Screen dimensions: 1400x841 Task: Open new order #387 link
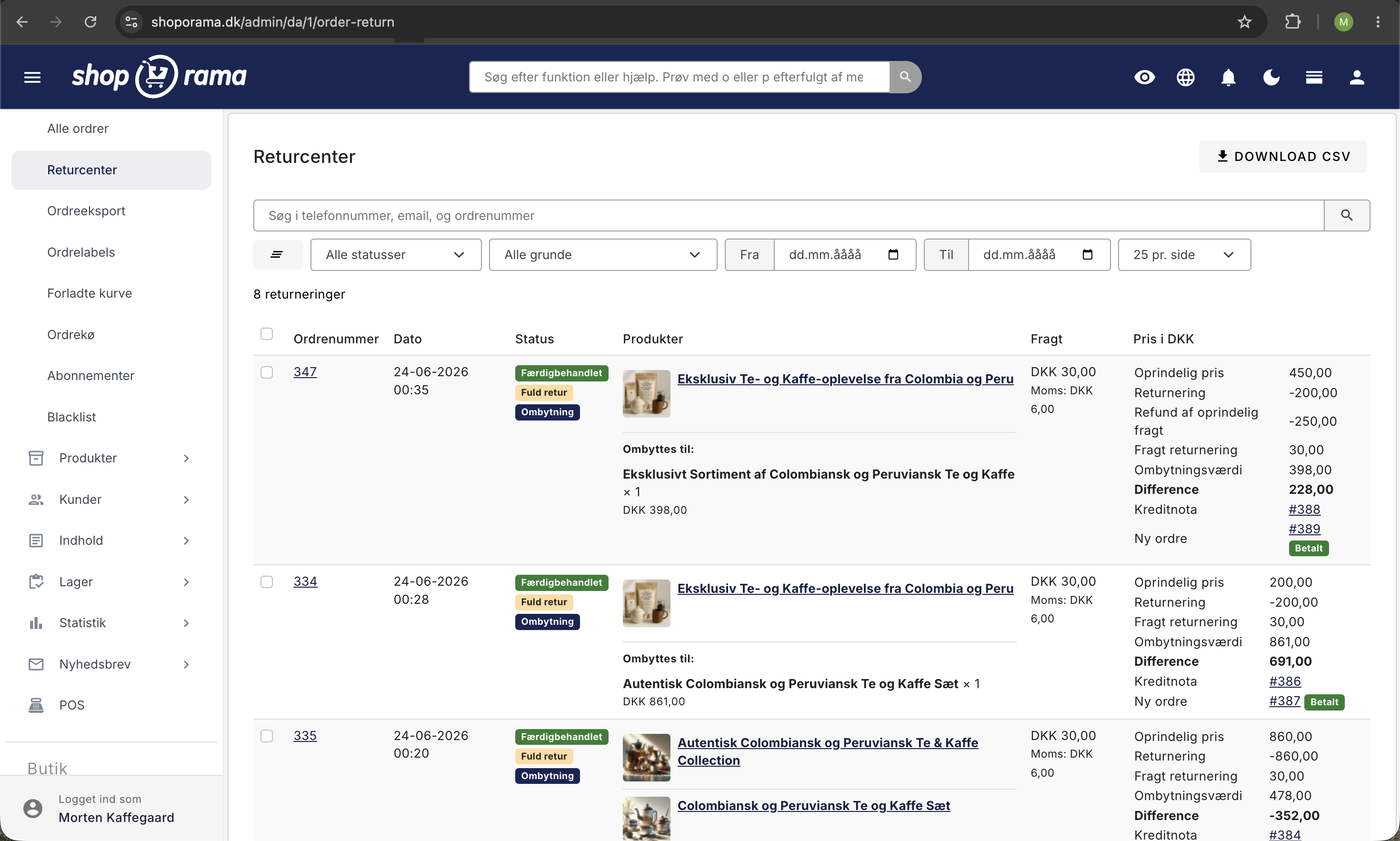click(1285, 701)
